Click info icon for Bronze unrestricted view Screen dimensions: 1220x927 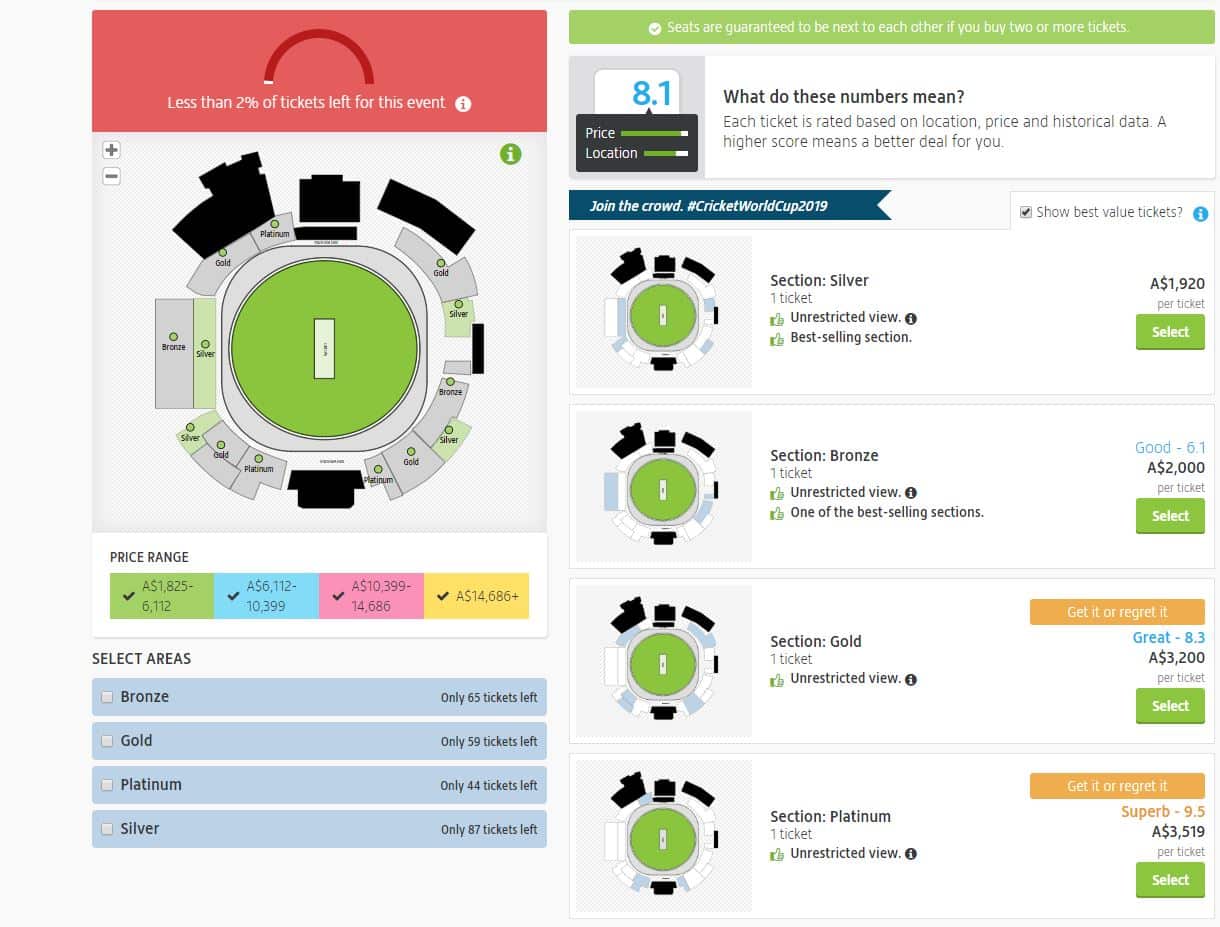[911, 493]
